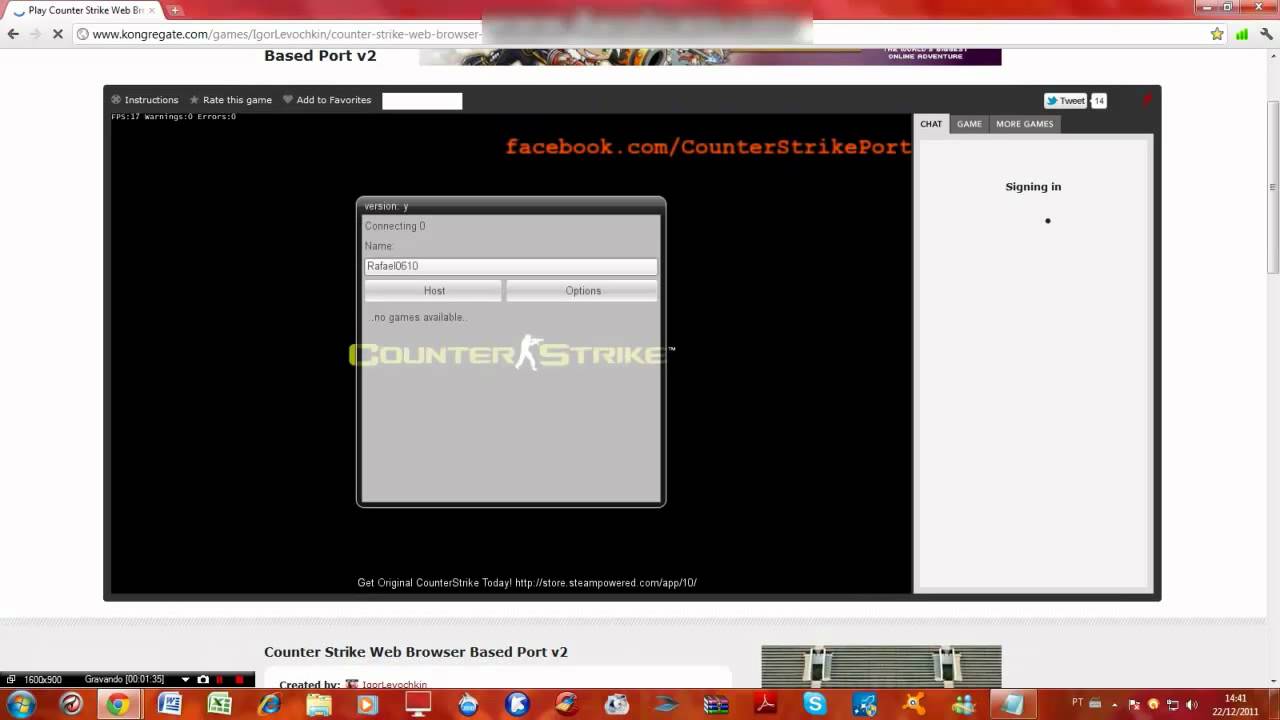This screenshot has width=1280, height=720.
Task: Click the FPS warnings errors status line
Action: pos(173,117)
